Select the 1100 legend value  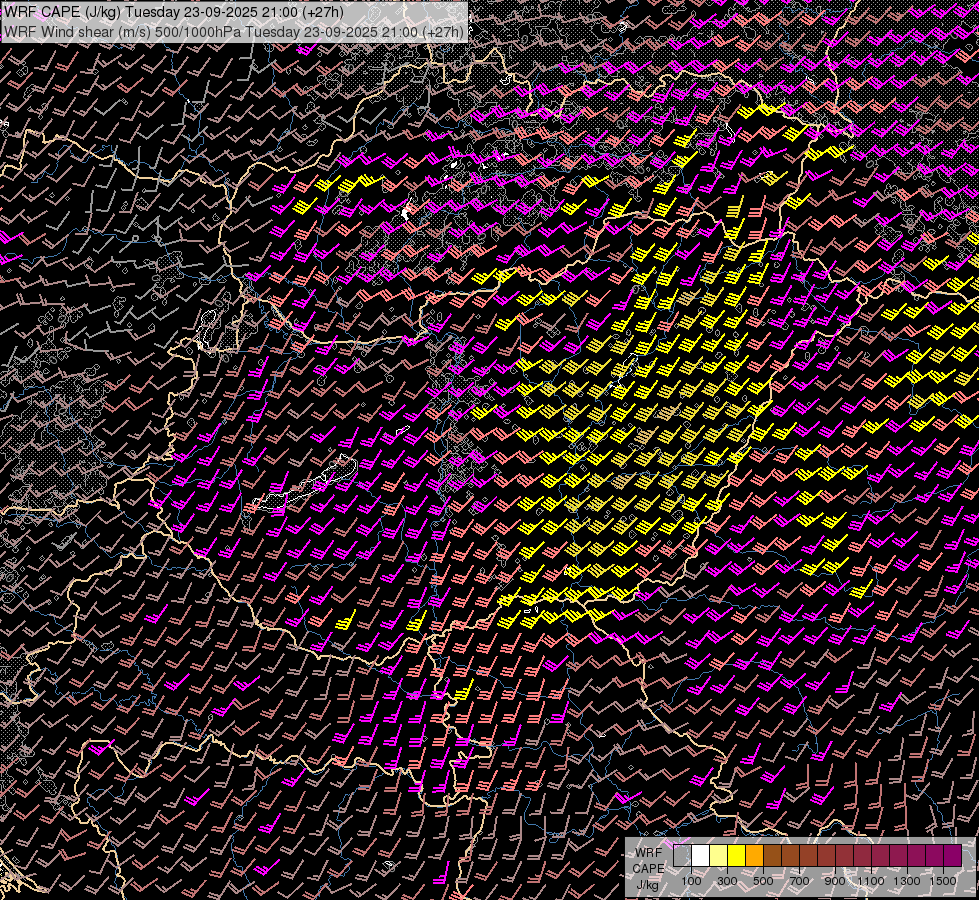pos(871,881)
